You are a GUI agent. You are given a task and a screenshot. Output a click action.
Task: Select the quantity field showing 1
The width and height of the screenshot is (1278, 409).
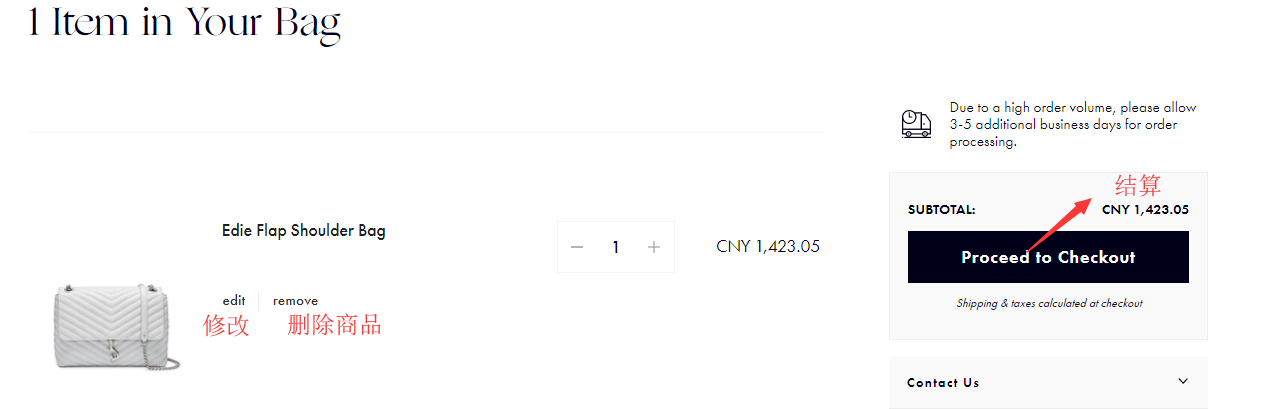pyautogui.click(x=616, y=247)
